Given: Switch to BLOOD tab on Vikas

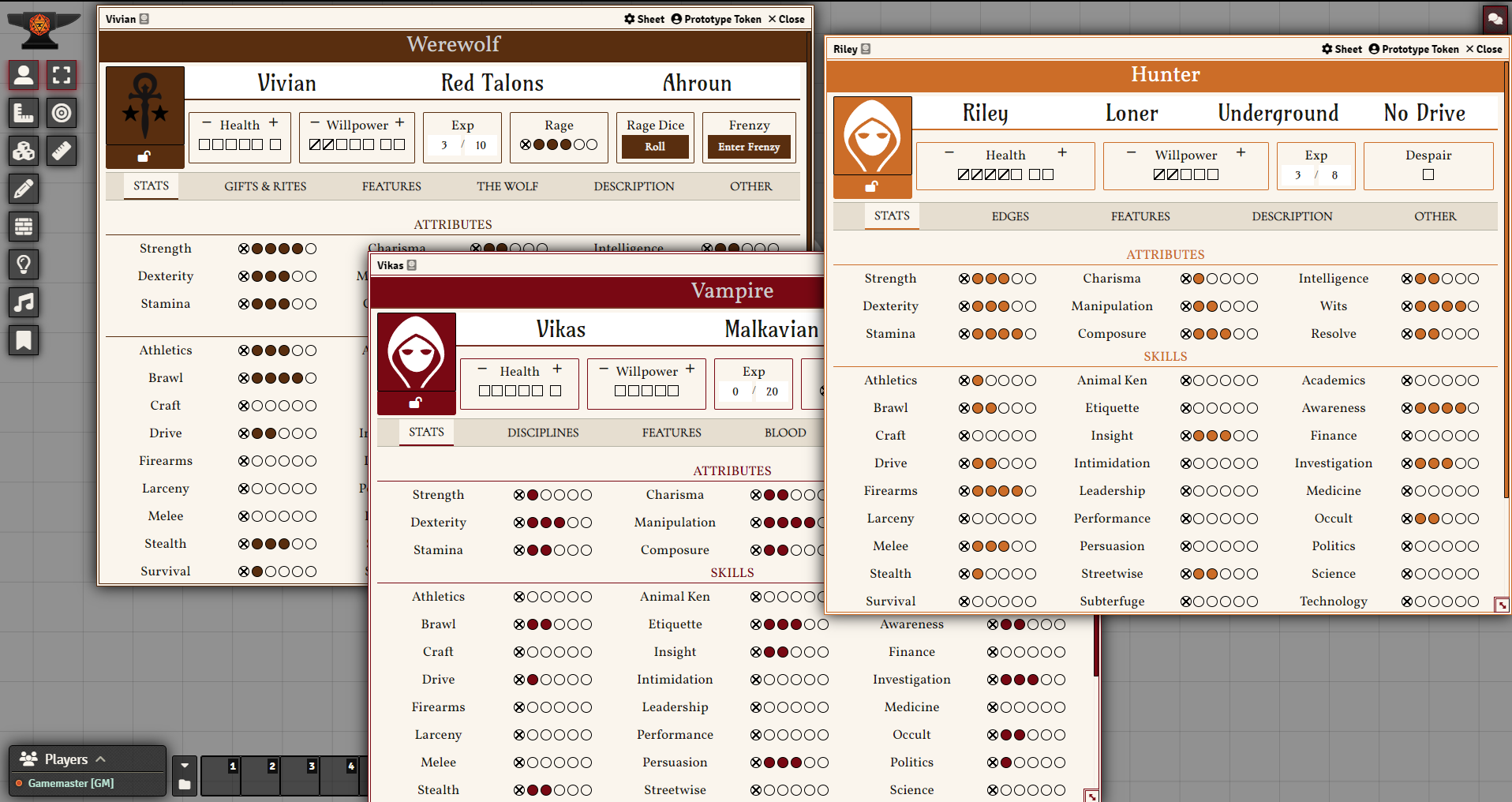Looking at the screenshot, I should click(x=785, y=433).
